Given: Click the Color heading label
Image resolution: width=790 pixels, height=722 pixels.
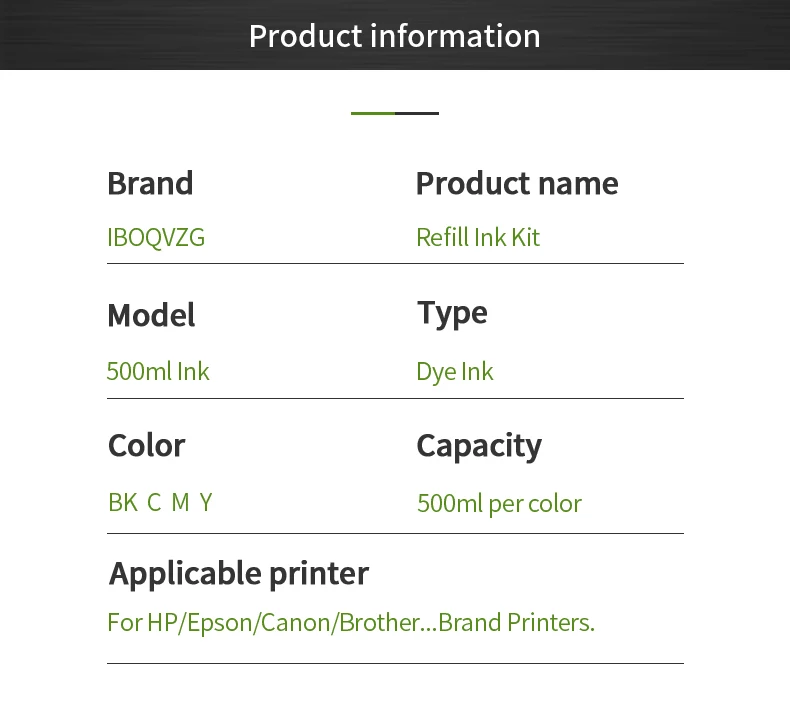Looking at the screenshot, I should pos(146,445).
